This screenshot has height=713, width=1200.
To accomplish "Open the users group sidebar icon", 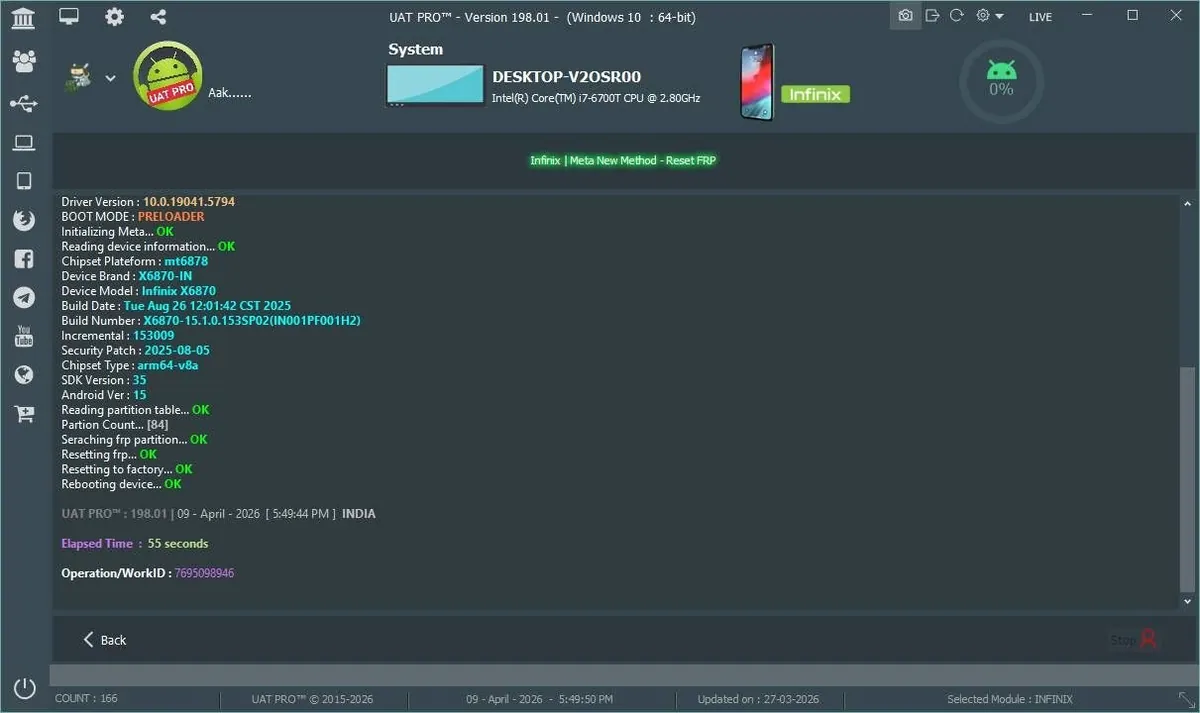I will [x=24, y=61].
